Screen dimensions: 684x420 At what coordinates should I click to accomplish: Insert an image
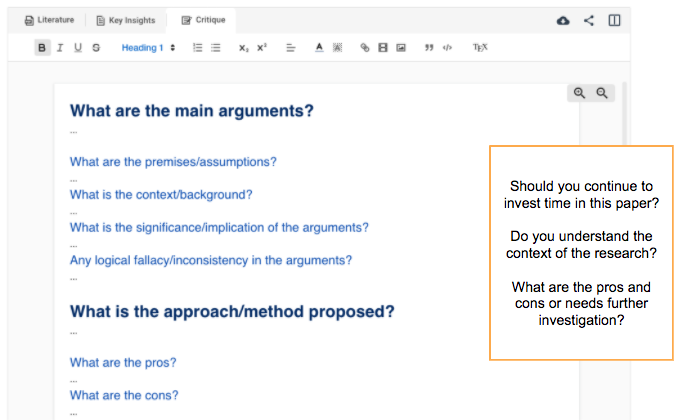[x=401, y=48]
